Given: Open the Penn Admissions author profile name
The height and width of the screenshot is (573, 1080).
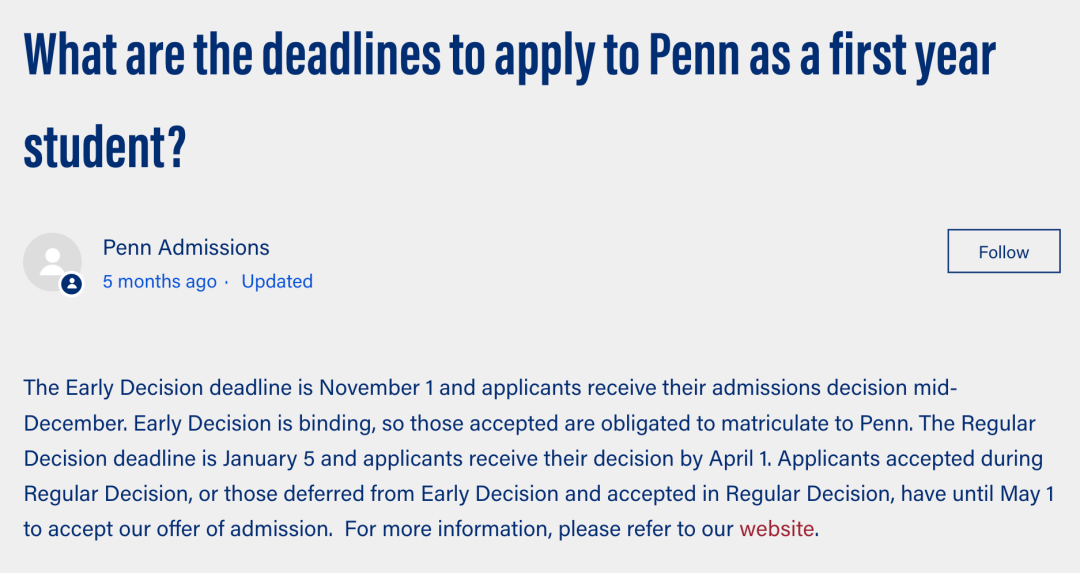Looking at the screenshot, I should pyautogui.click(x=186, y=247).
